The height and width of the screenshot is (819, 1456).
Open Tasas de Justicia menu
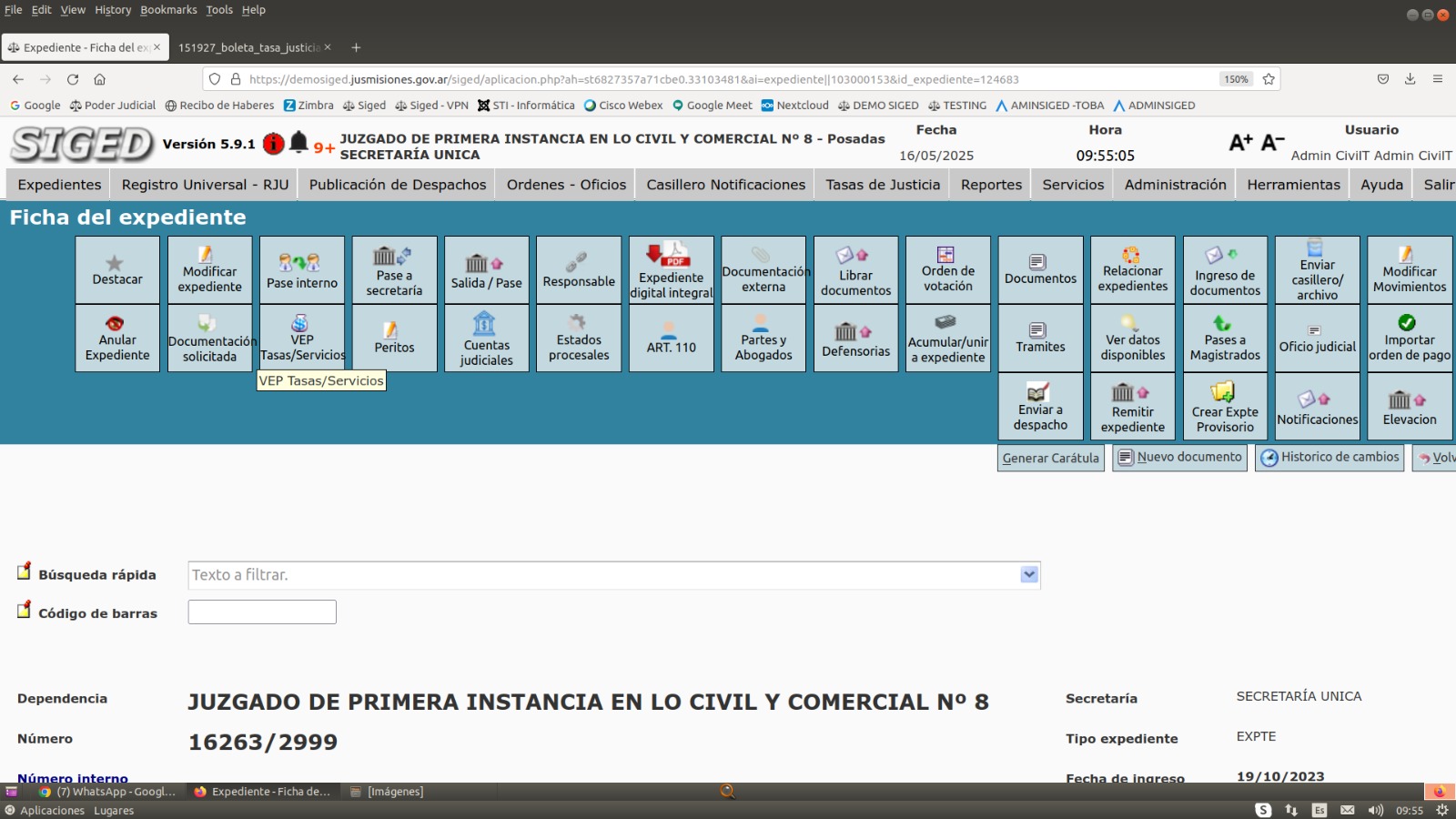click(x=883, y=185)
